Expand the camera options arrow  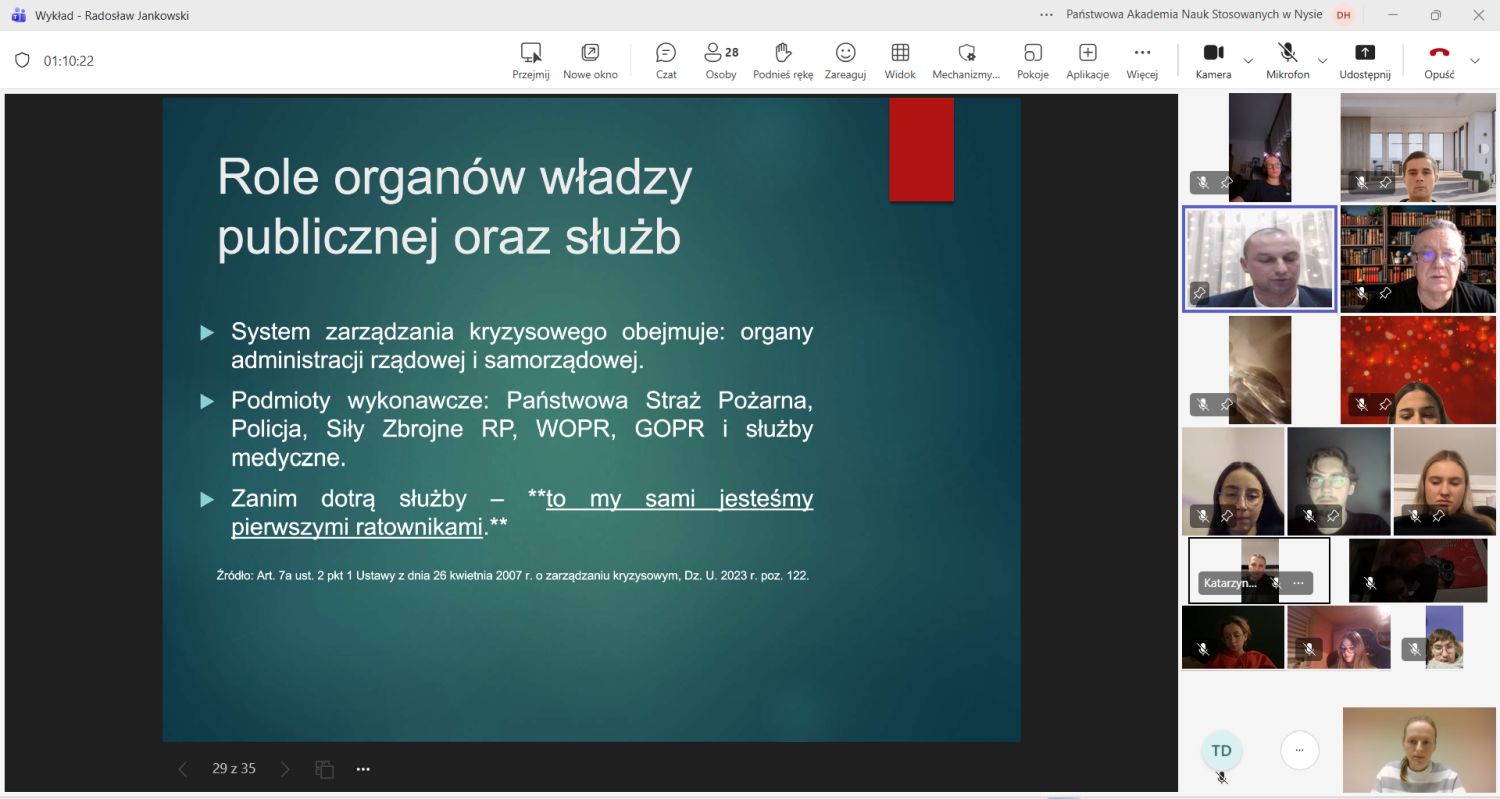click(1248, 61)
